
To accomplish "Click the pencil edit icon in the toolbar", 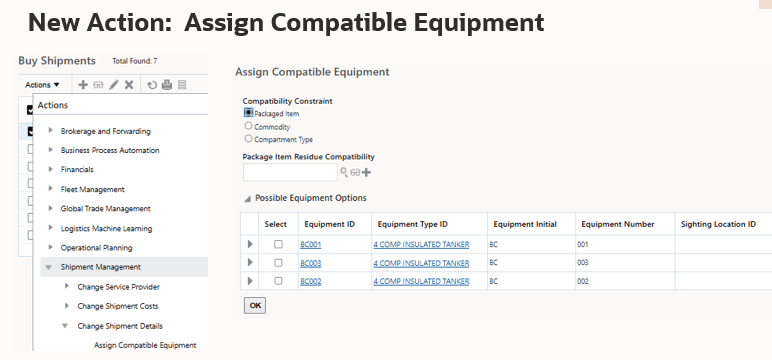I will tap(114, 85).
